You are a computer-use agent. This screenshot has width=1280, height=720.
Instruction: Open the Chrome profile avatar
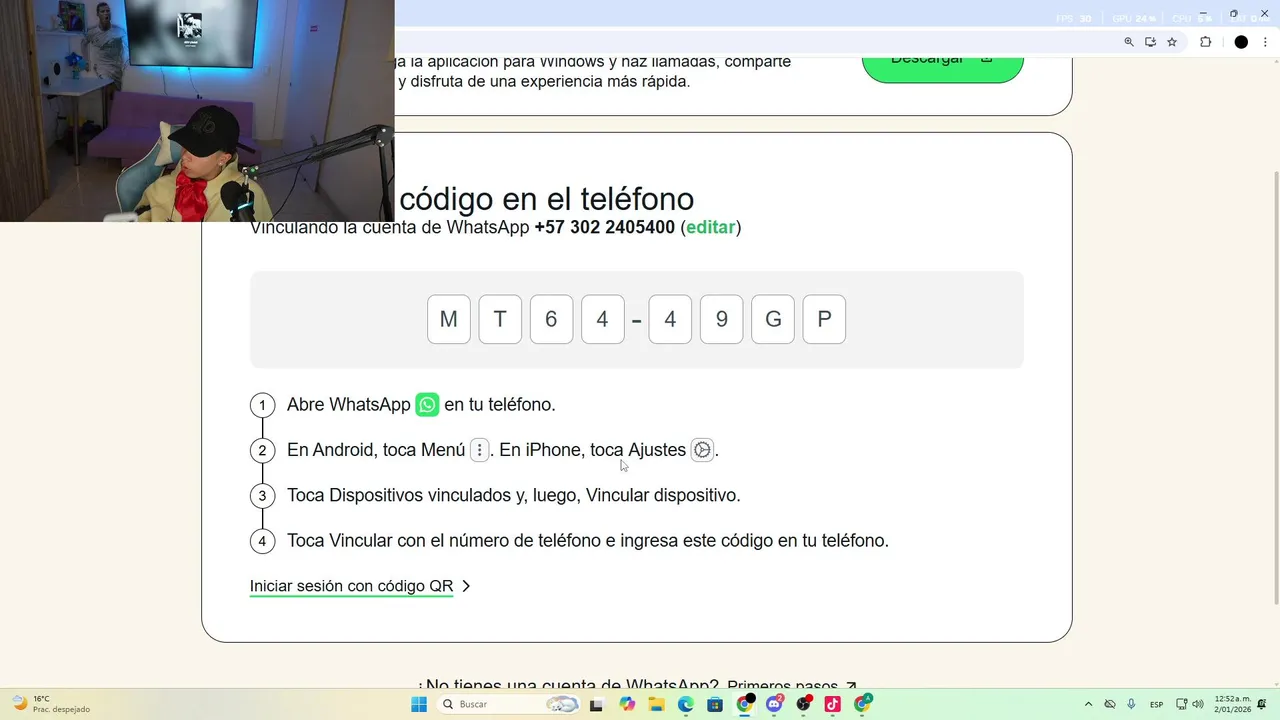(x=1241, y=42)
